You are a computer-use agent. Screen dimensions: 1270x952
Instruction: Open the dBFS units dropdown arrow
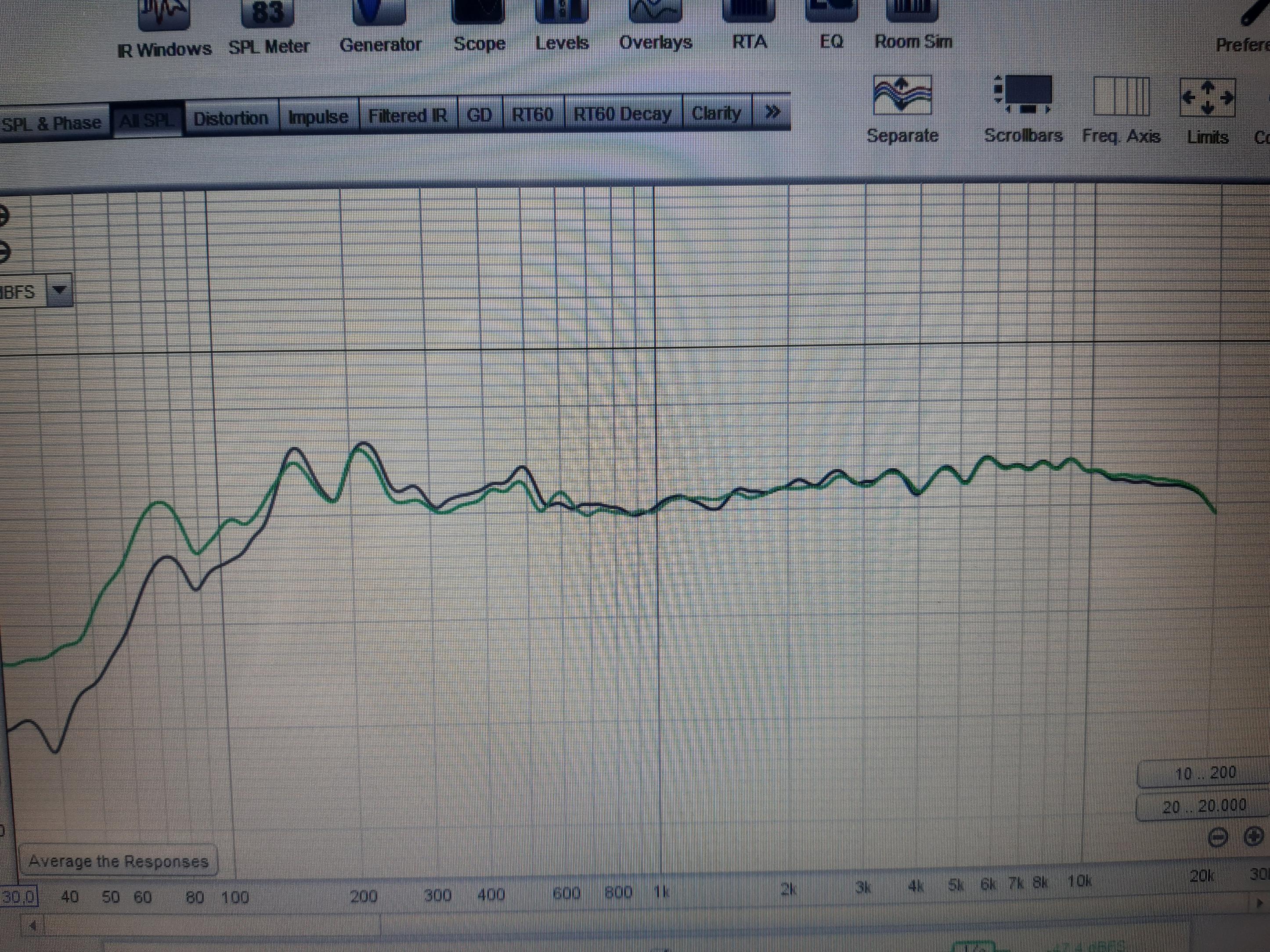[x=59, y=291]
